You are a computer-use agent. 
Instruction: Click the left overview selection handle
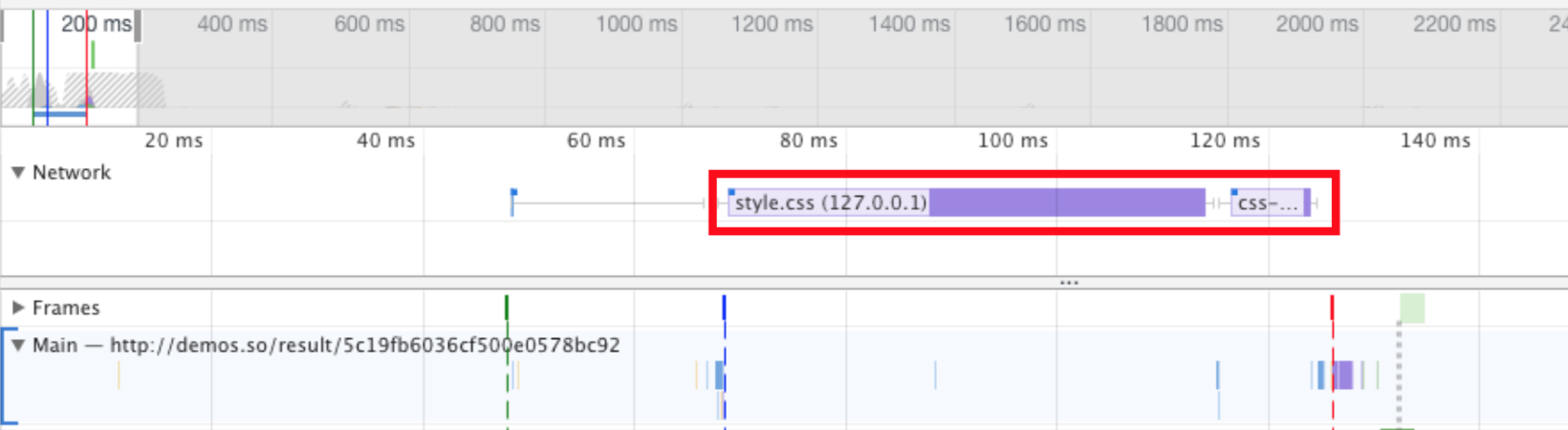coord(3,26)
